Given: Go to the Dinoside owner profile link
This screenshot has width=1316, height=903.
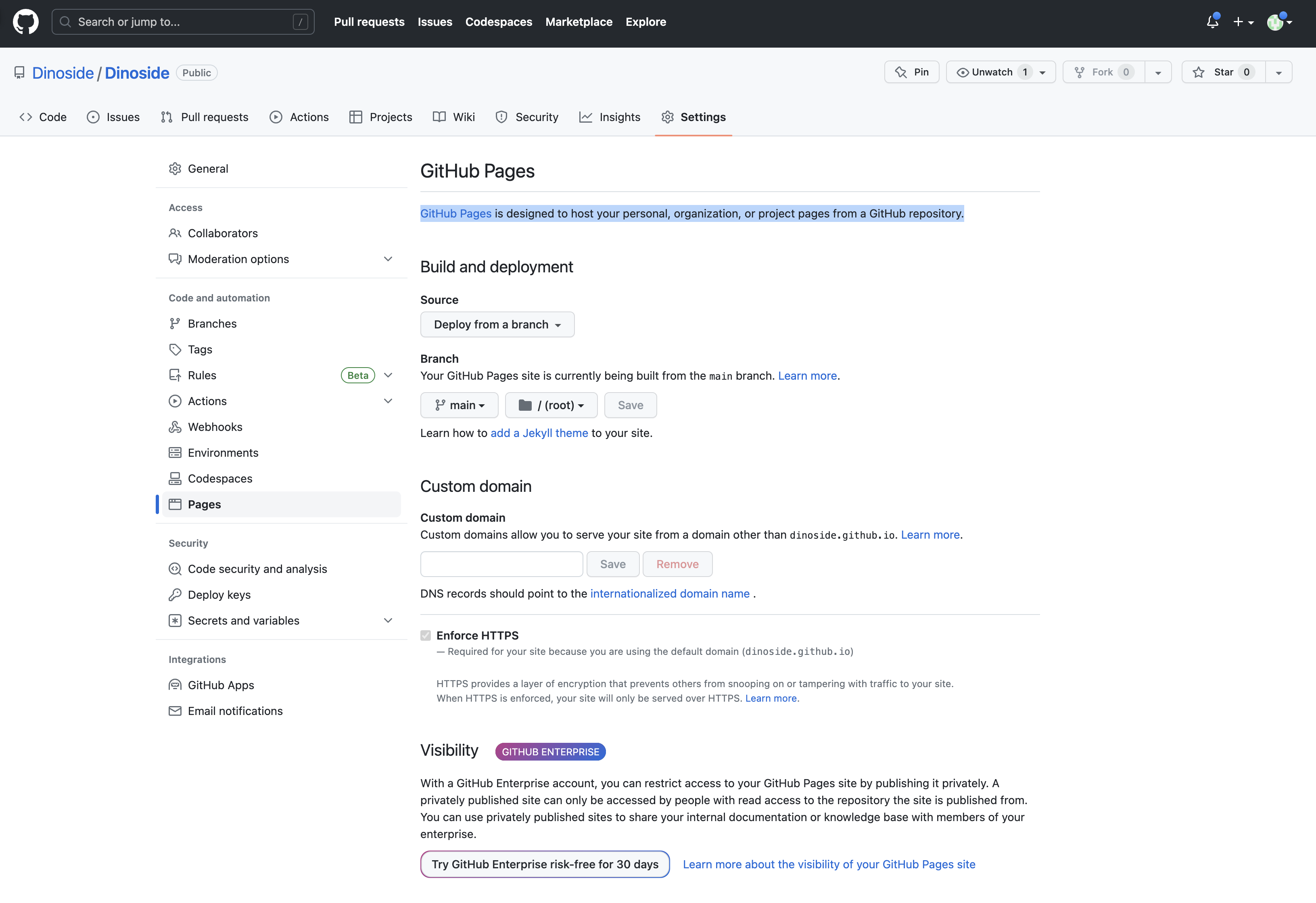Looking at the screenshot, I should tap(63, 73).
